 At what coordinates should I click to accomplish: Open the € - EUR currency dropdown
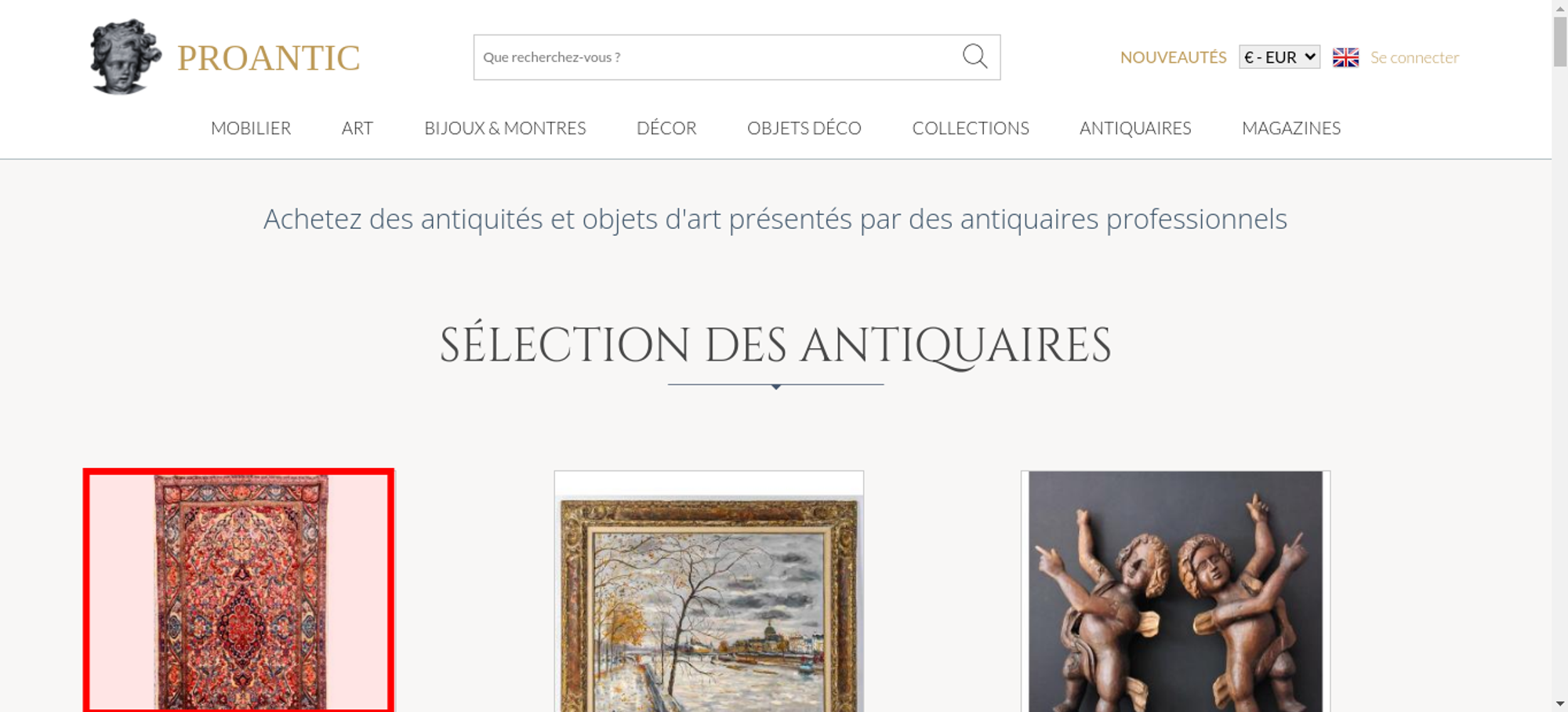(x=1279, y=57)
